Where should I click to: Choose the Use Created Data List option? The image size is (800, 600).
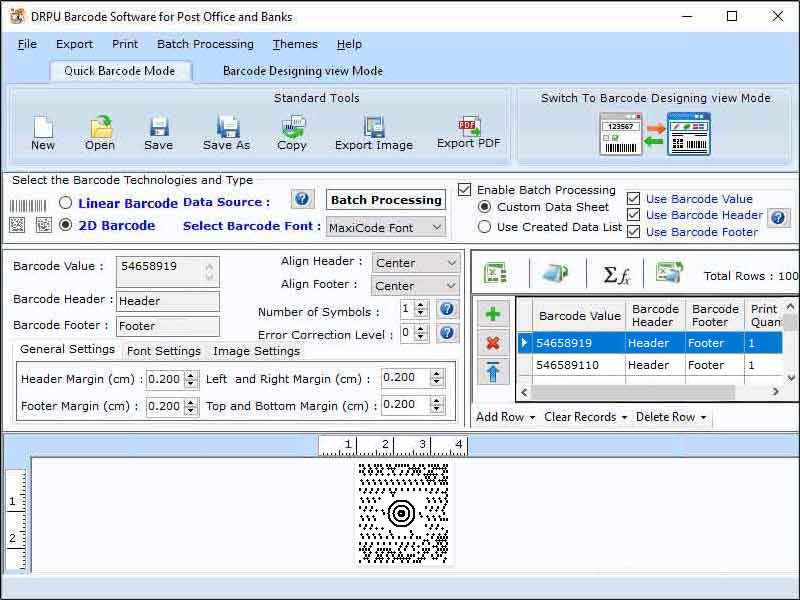pyautogui.click(x=487, y=227)
